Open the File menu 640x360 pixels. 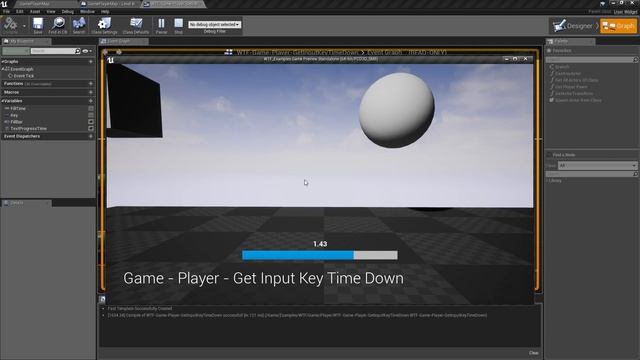click(x=6, y=11)
